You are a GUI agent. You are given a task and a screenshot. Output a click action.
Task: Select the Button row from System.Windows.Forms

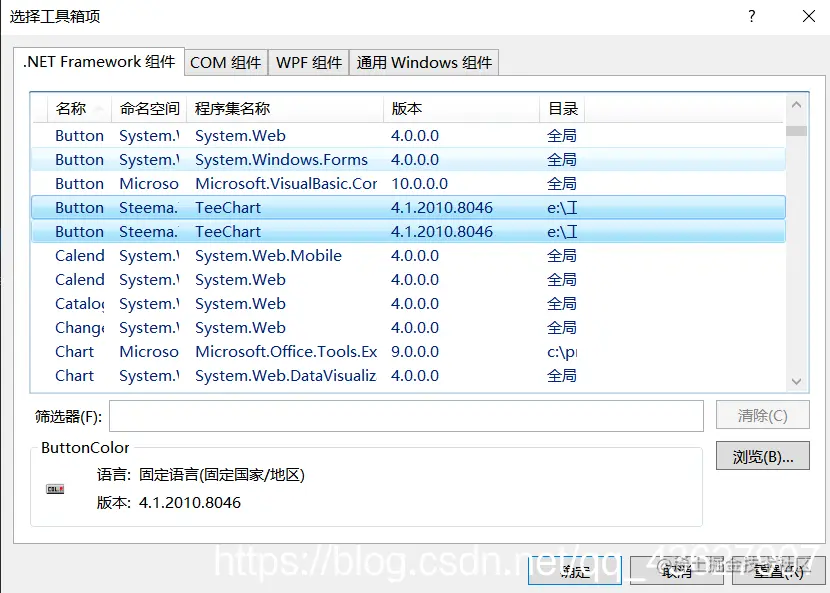(408, 159)
